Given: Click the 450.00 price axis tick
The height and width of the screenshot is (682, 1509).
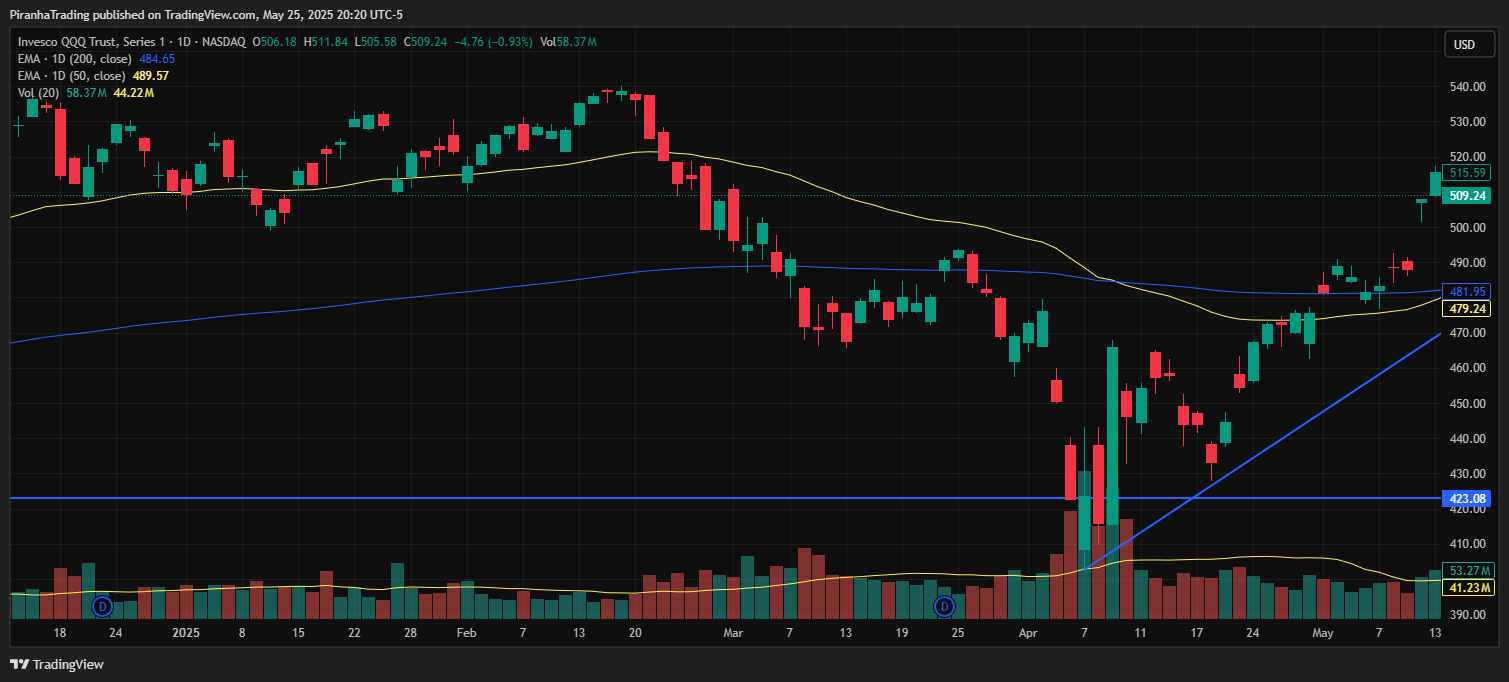Looking at the screenshot, I should click(x=1467, y=404).
